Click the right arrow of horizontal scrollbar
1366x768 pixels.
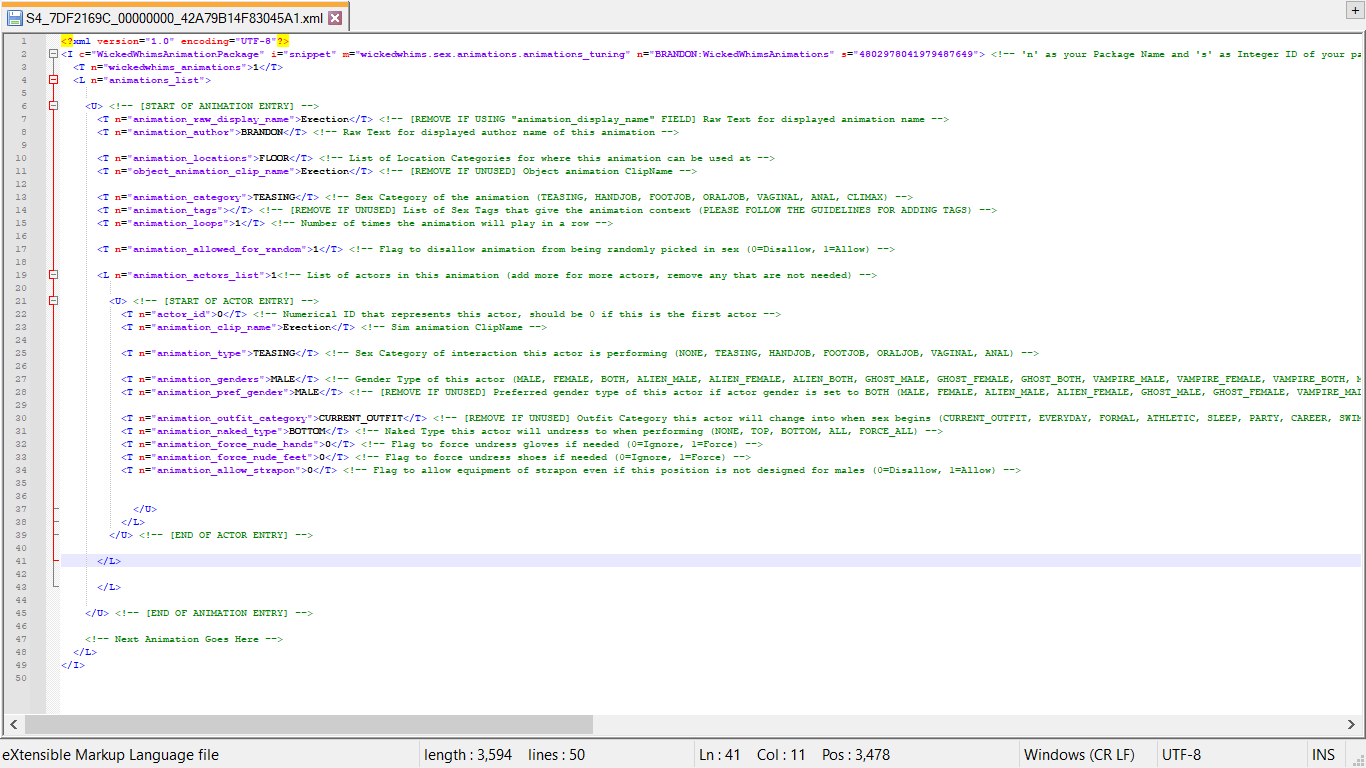(x=1353, y=724)
